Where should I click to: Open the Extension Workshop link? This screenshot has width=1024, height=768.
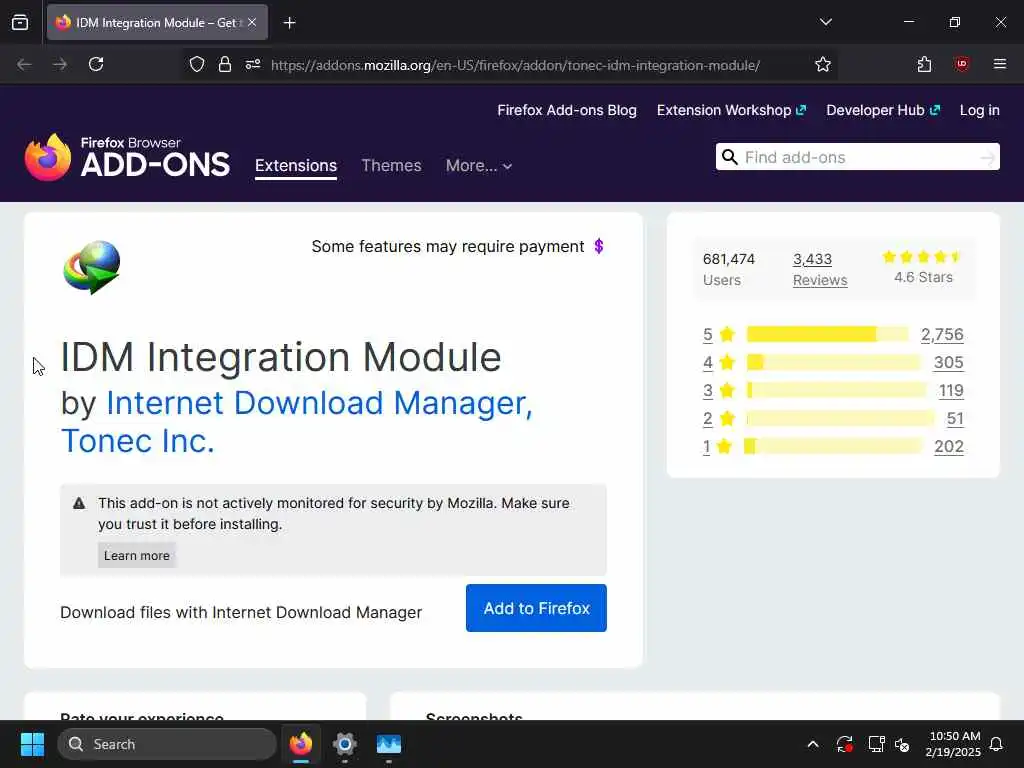731,110
